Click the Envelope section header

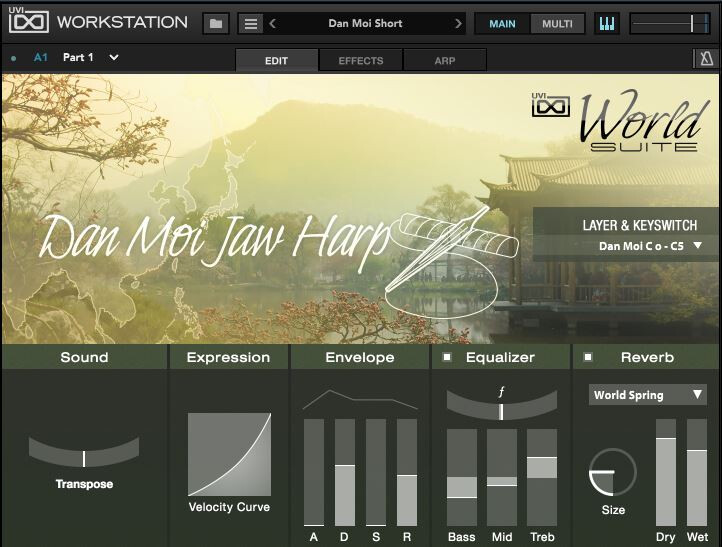click(360, 357)
